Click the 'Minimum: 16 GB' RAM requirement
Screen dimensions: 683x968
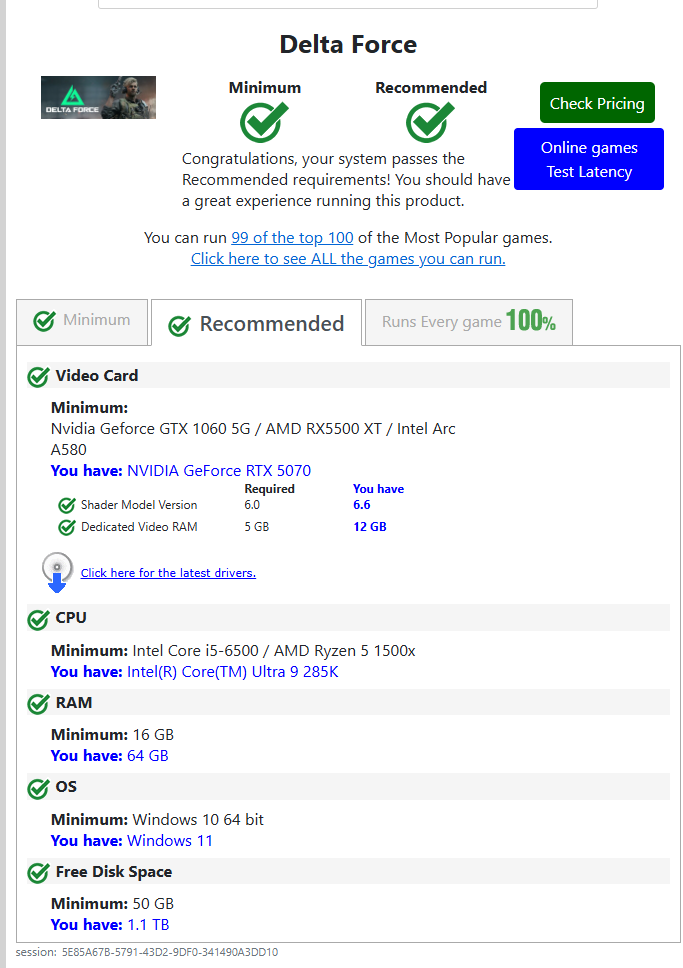click(112, 735)
